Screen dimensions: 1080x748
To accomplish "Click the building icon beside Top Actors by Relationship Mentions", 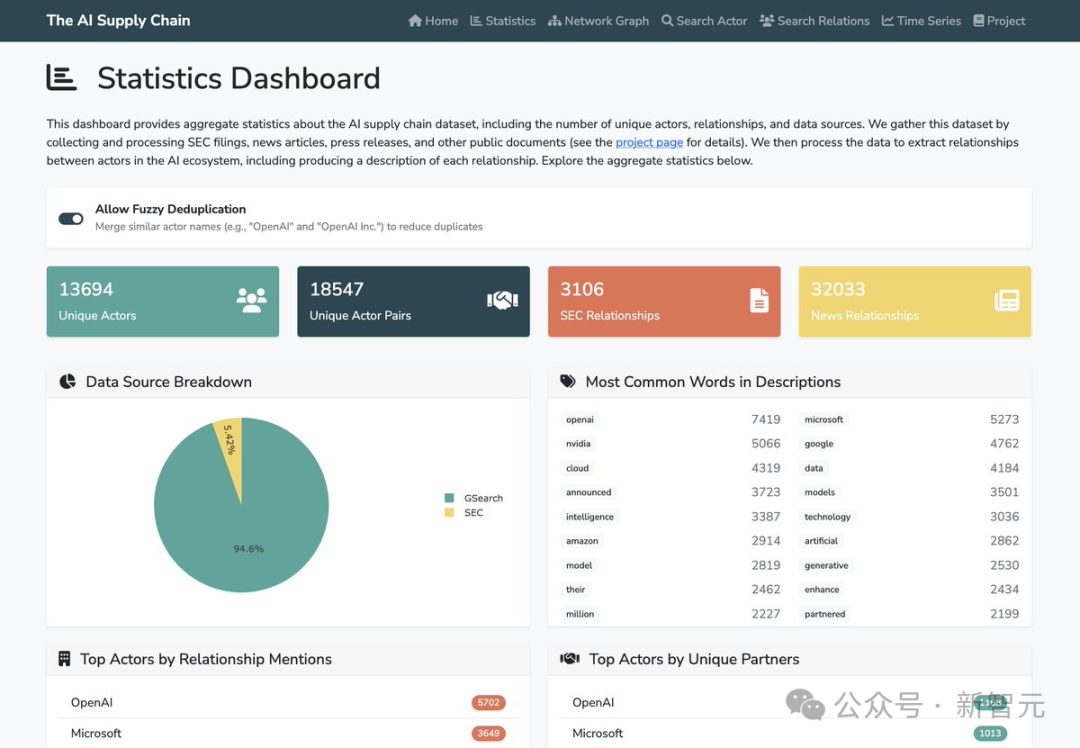I will tap(65, 659).
